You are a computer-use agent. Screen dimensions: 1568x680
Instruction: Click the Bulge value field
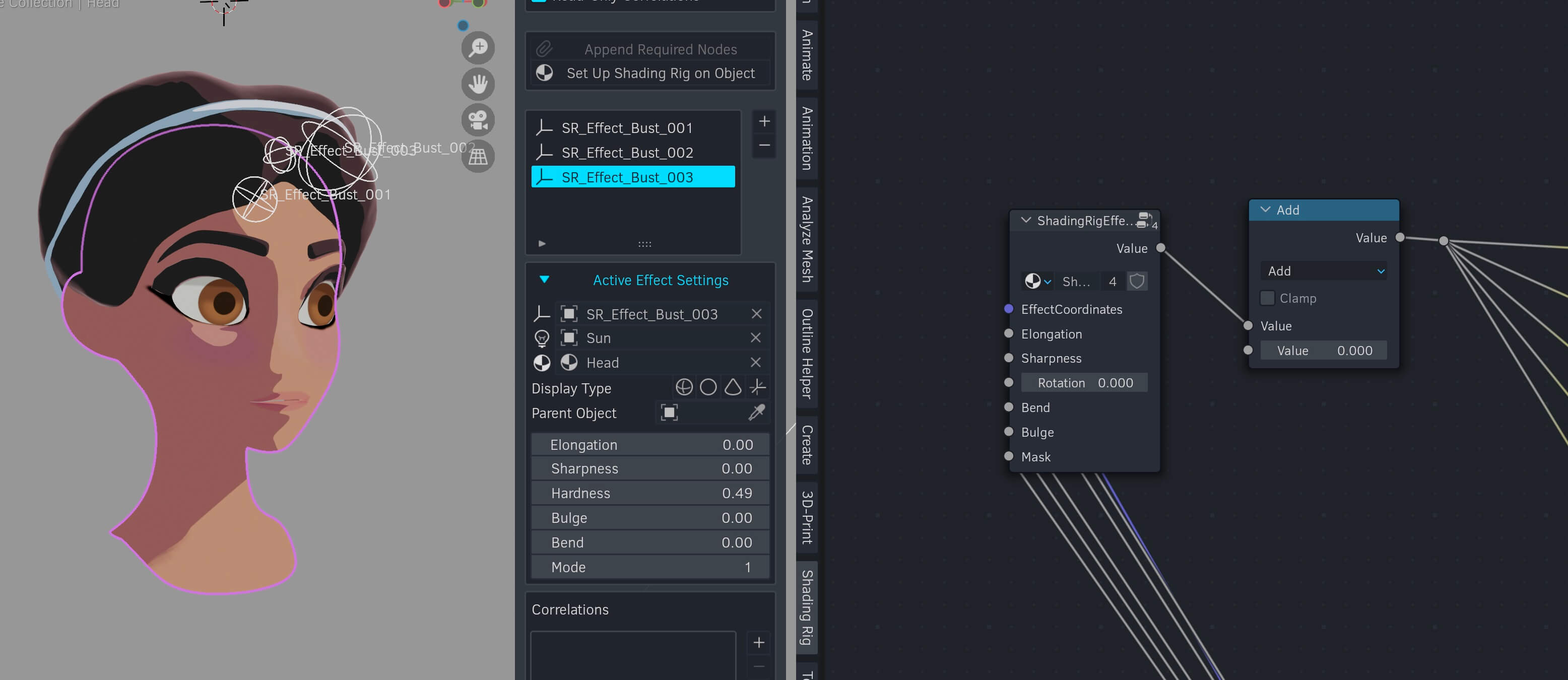click(650, 518)
